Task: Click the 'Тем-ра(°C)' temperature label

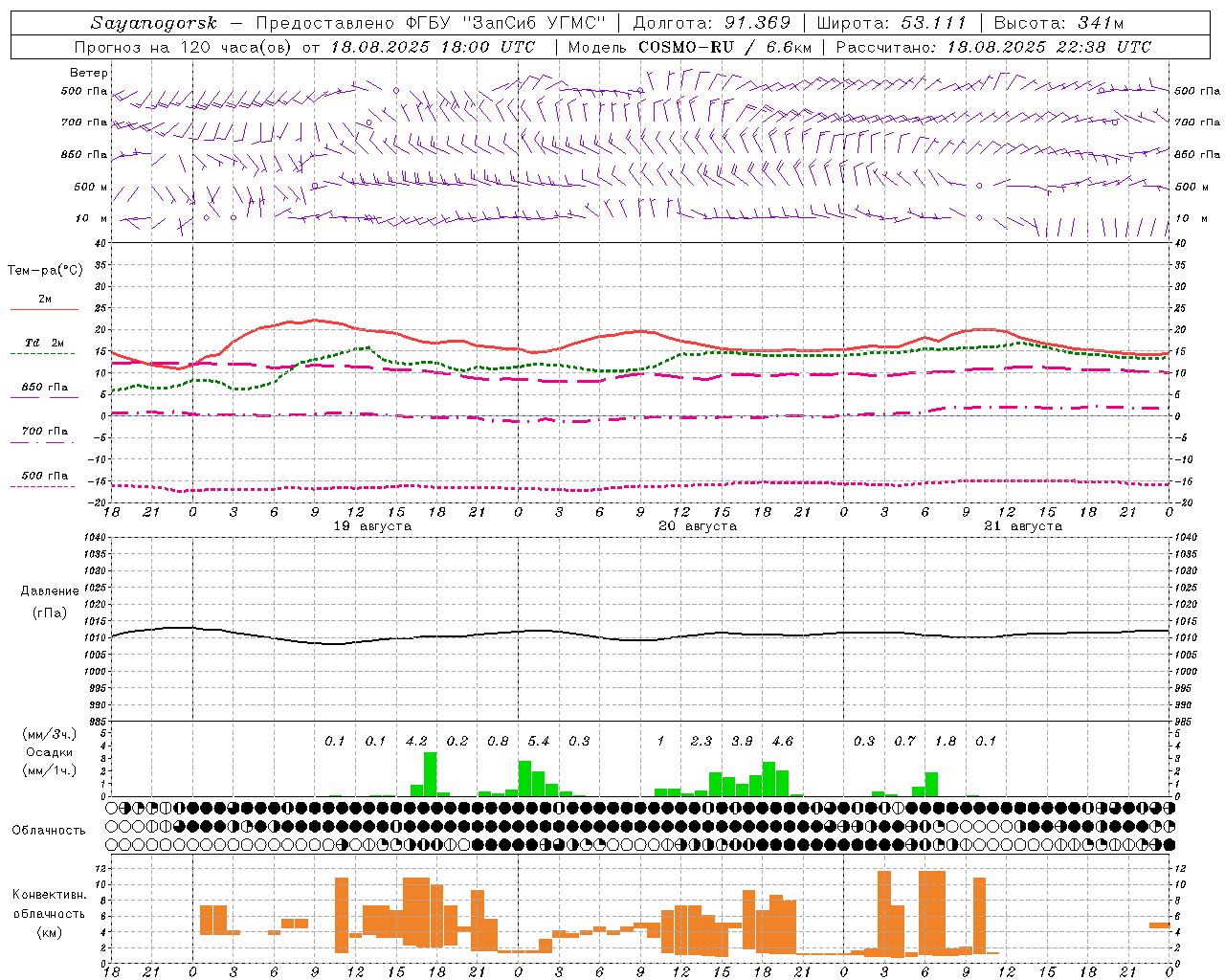Action: pos(45,270)
